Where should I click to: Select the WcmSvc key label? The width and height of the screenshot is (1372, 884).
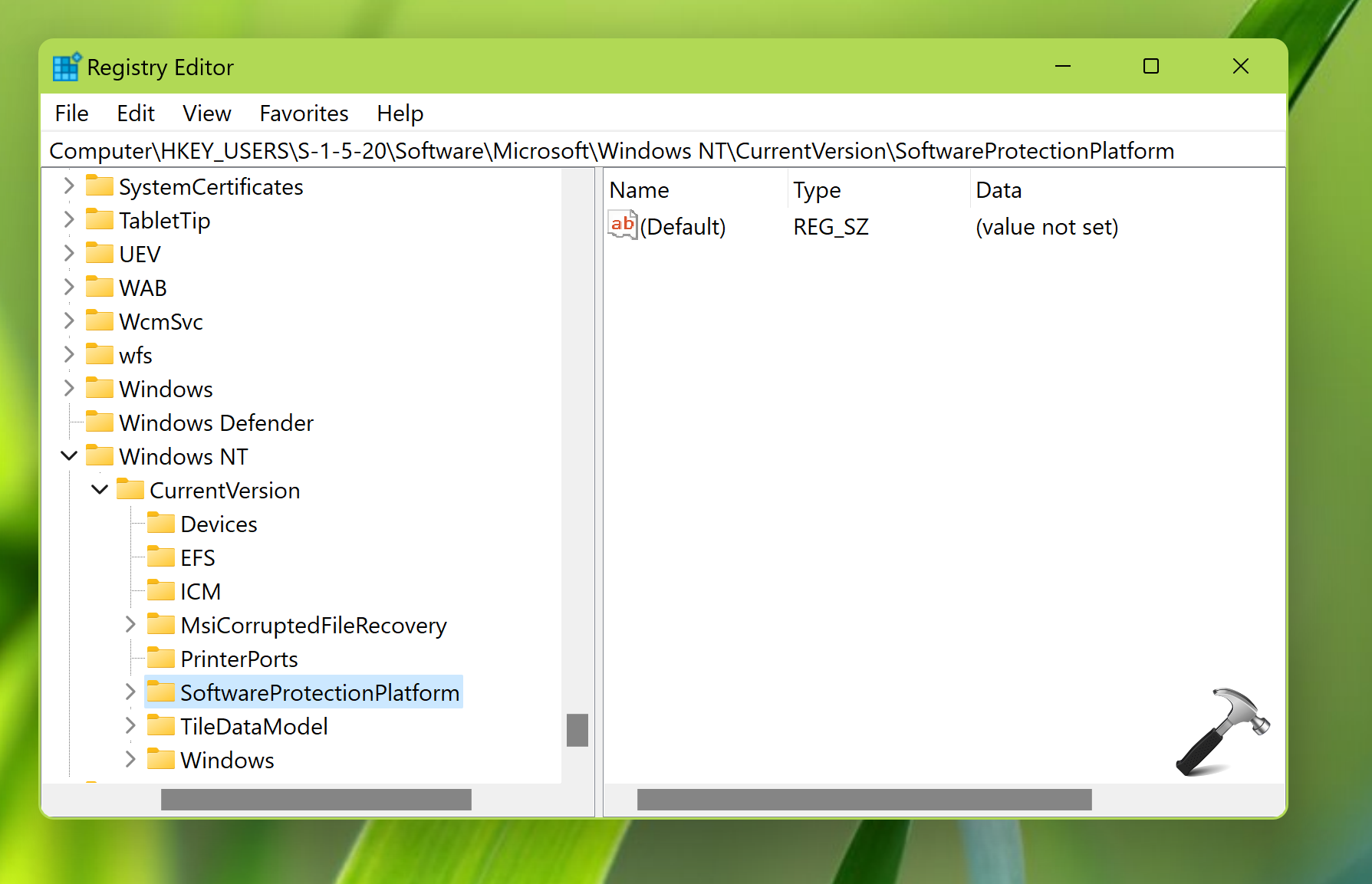click(x=161, y=321)
